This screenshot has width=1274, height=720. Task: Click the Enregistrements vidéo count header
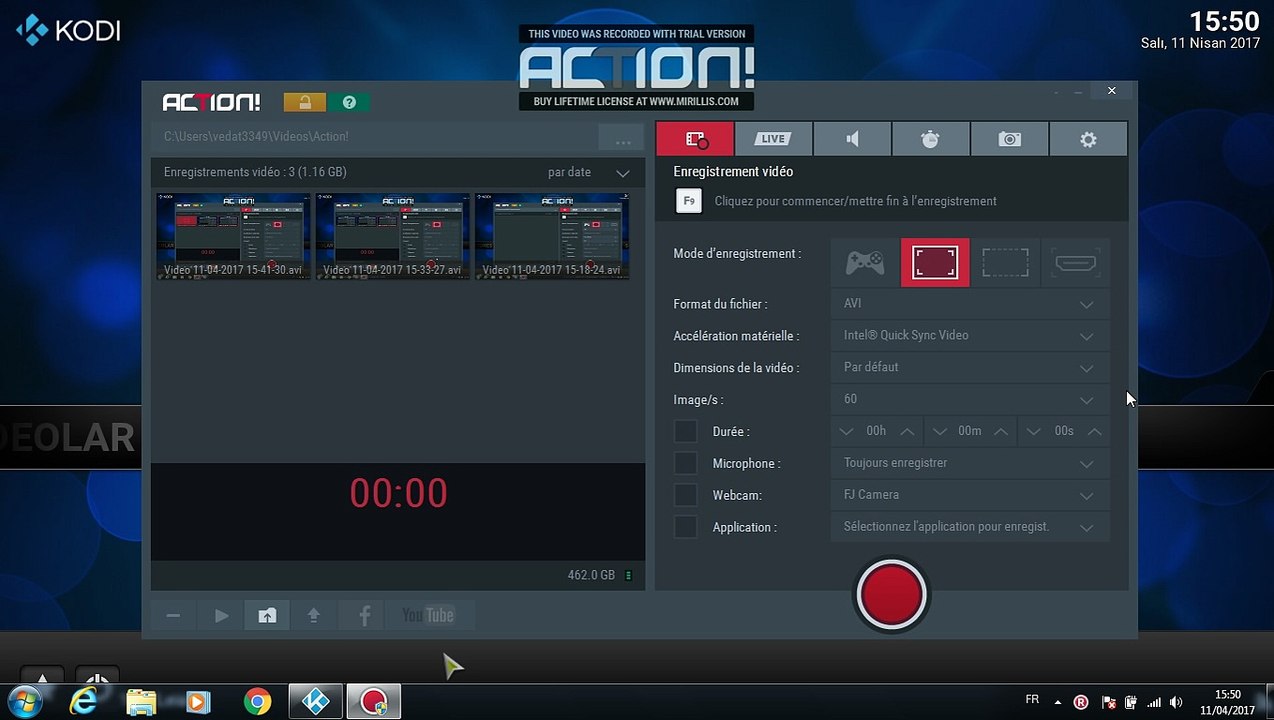(x=255, y=172)
